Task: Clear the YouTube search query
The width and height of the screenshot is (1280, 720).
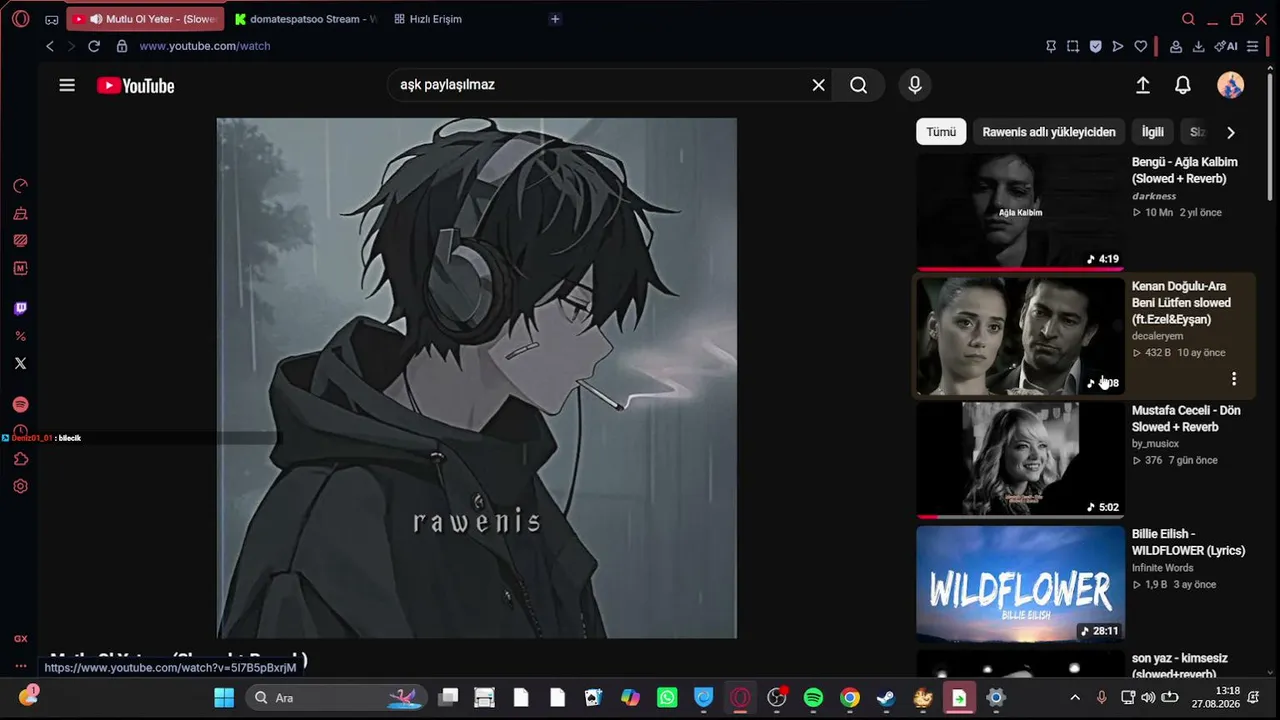Action: pos(818,85)
